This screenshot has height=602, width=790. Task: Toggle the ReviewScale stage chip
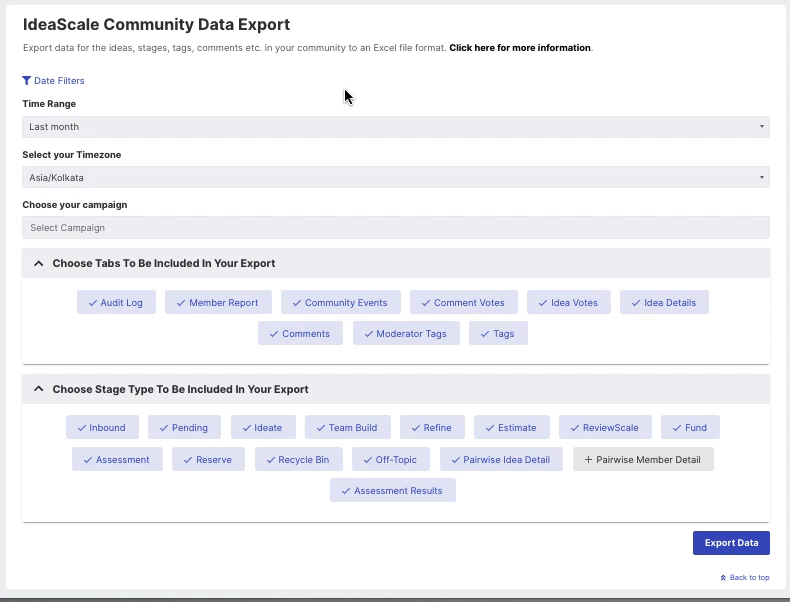click(x=605, y=427)
